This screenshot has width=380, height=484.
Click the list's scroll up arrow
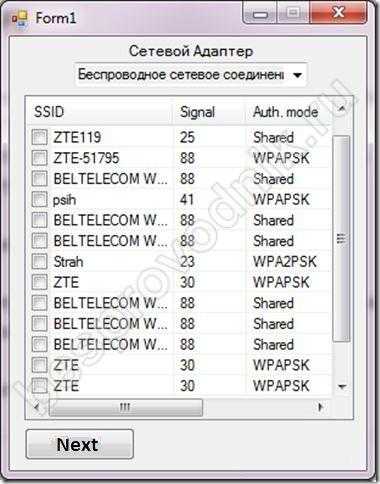[342, 109]
